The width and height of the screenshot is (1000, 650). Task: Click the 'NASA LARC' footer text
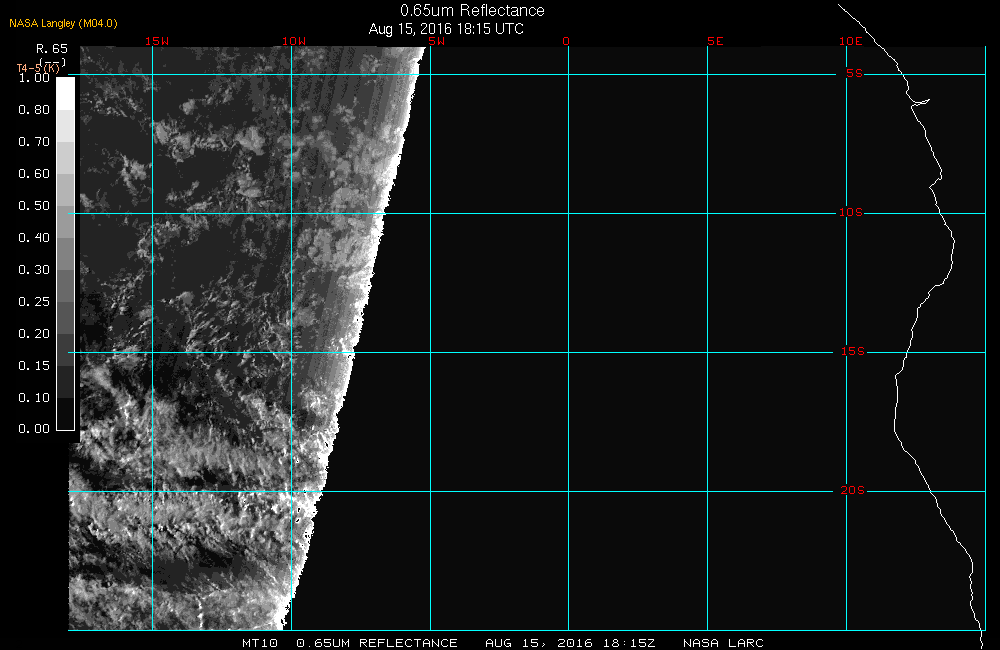pyautogui.click(x=723, y=643)
